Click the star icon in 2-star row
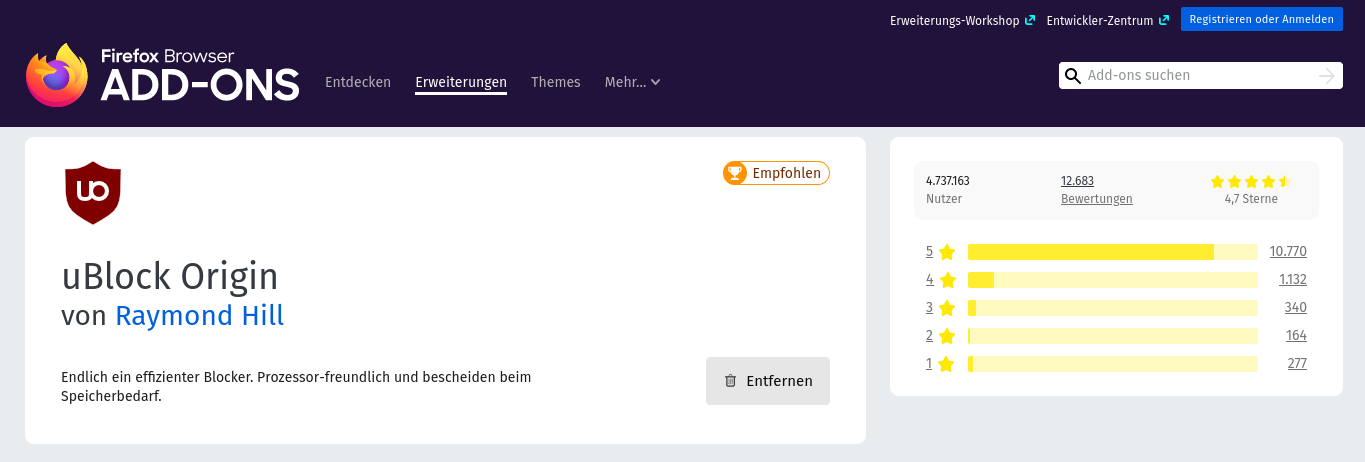Image resolution: width=1365 pixels, height=462 pixels. (x=947, y=336)
